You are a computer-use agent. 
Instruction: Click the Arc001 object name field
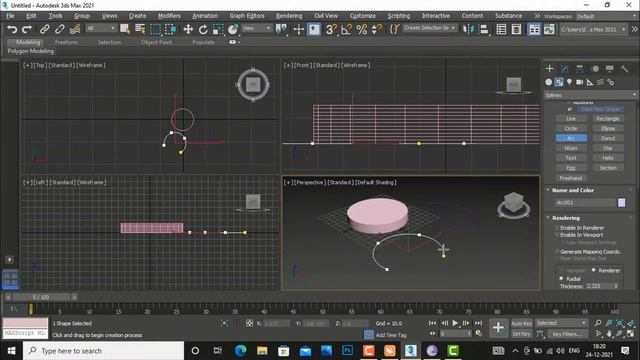click(x=585, y=202)
